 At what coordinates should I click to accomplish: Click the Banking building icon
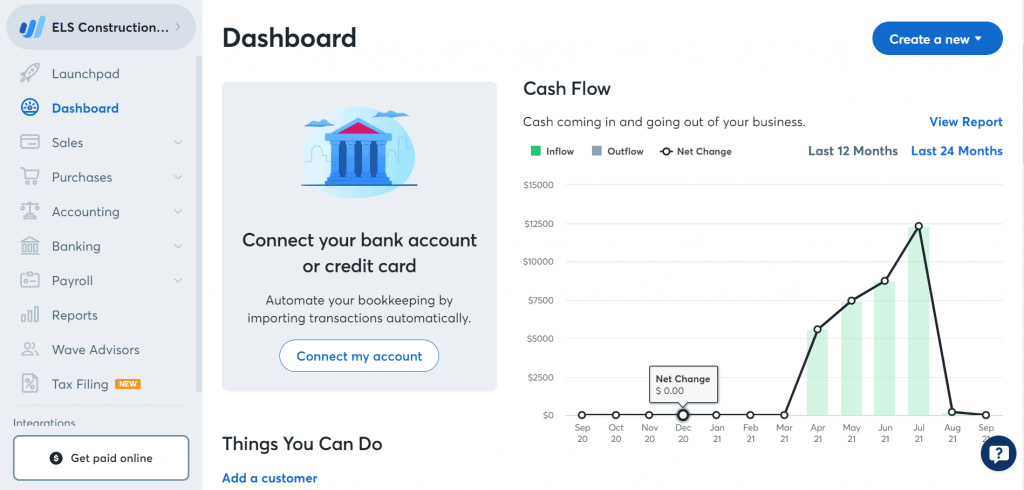[30, 246]
